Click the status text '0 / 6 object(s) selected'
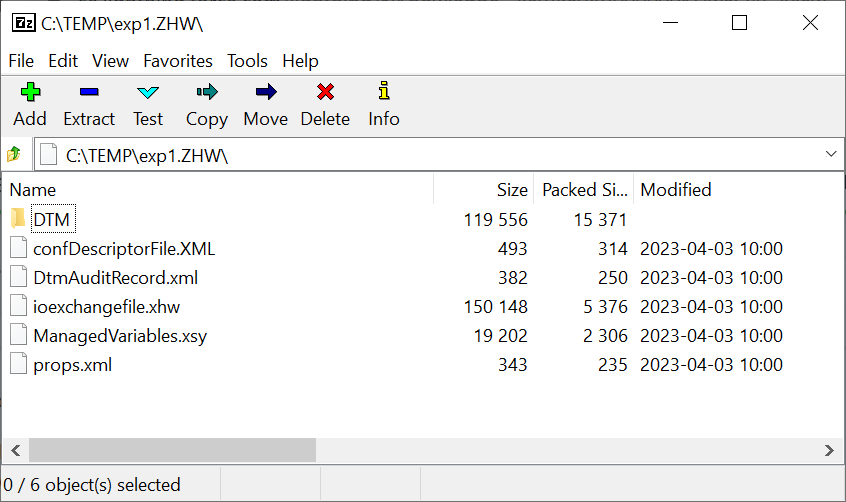The height and width of the screenshot is (502, 846). (92, 485)
